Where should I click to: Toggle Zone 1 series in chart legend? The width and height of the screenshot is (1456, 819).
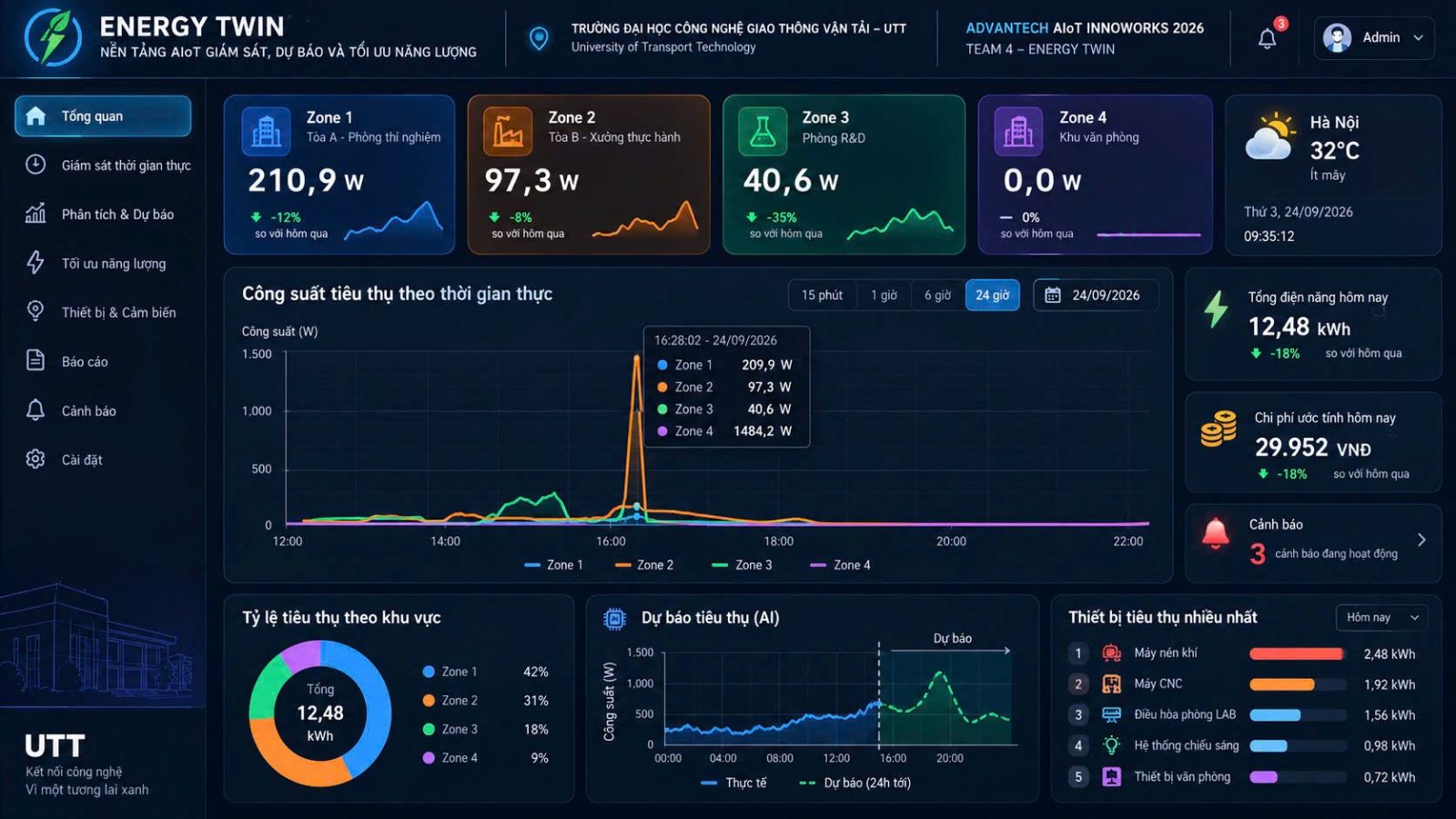tap(552, 565)
